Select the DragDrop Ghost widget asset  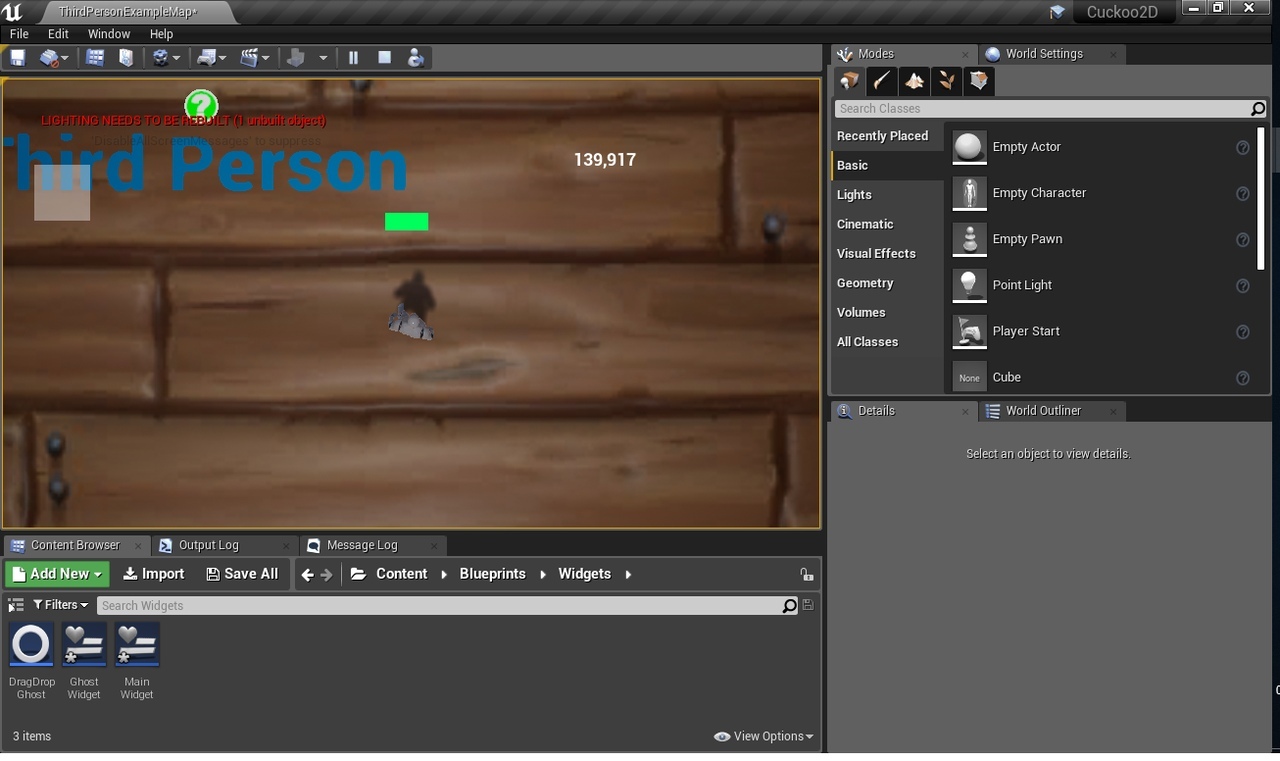pyautogui.click(x=31, y=661)
